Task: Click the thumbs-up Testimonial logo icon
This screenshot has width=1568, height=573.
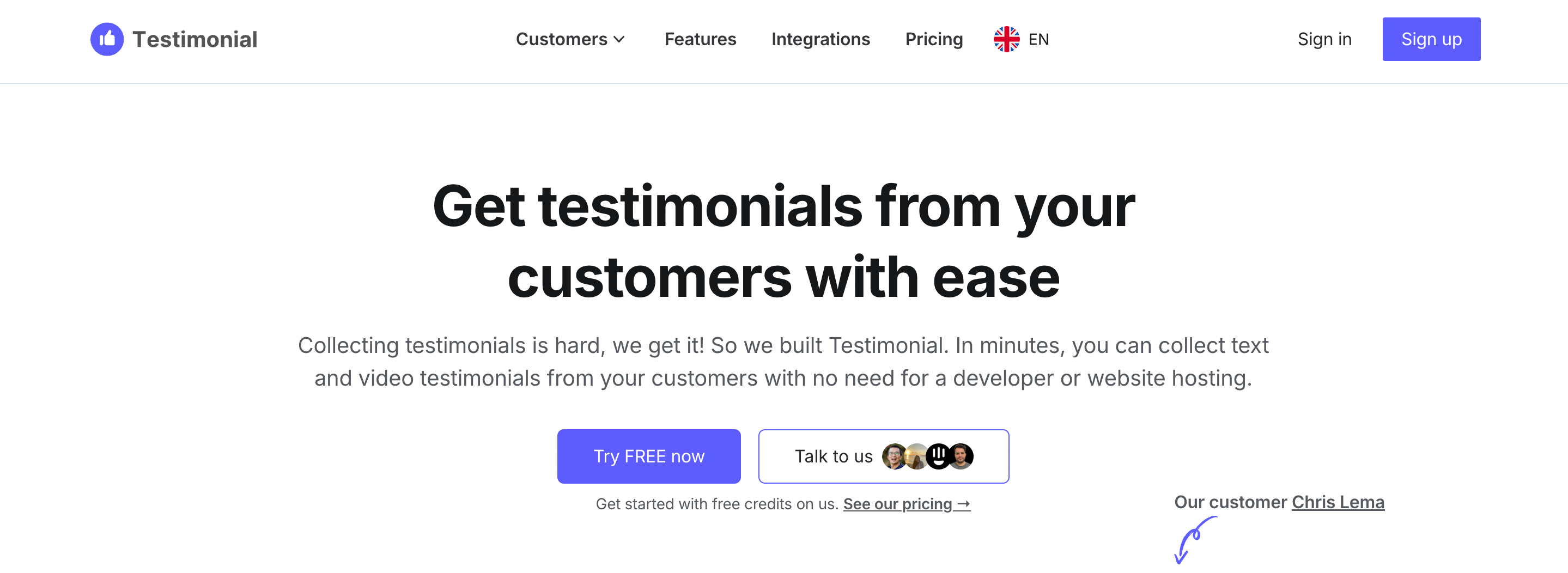Action: pos(107,39)
